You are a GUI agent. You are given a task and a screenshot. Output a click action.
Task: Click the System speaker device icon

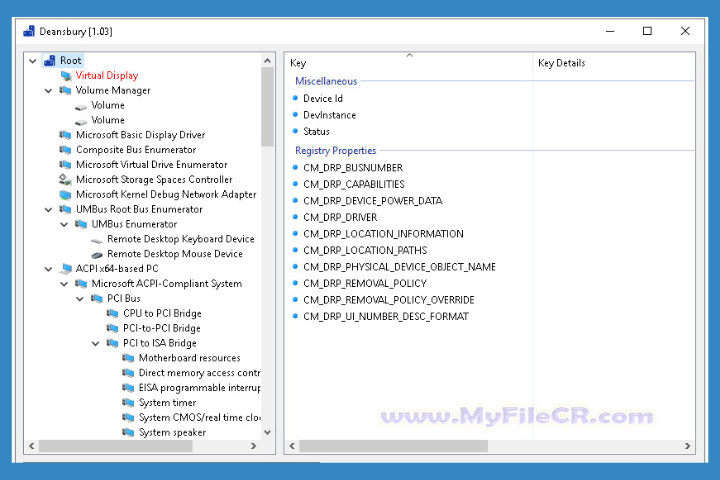tap(128, 432)
